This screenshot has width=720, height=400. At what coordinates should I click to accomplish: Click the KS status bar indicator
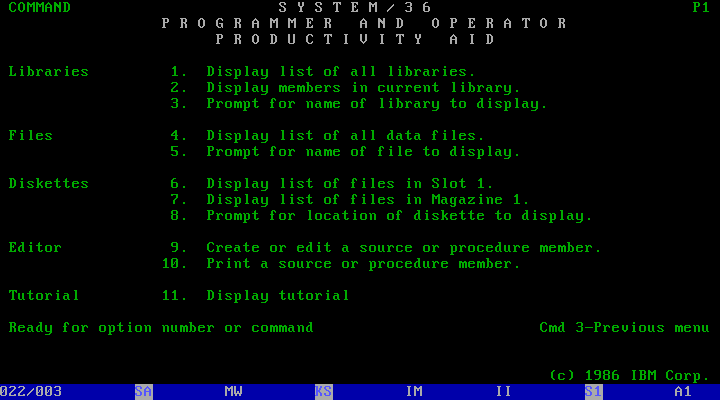tap(323, 392)
